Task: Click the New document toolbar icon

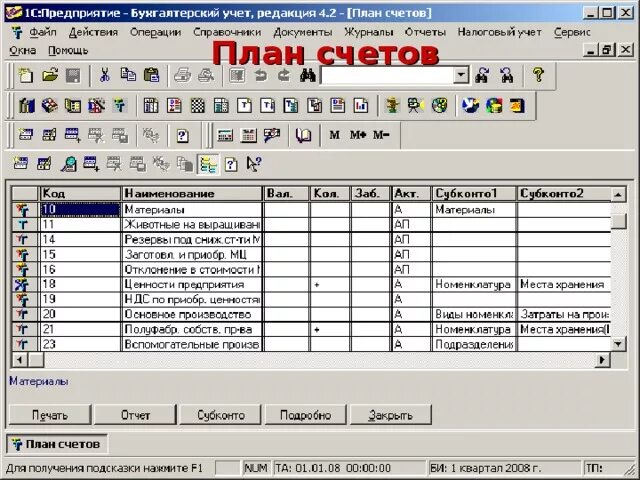Action: tap(26, 76)
